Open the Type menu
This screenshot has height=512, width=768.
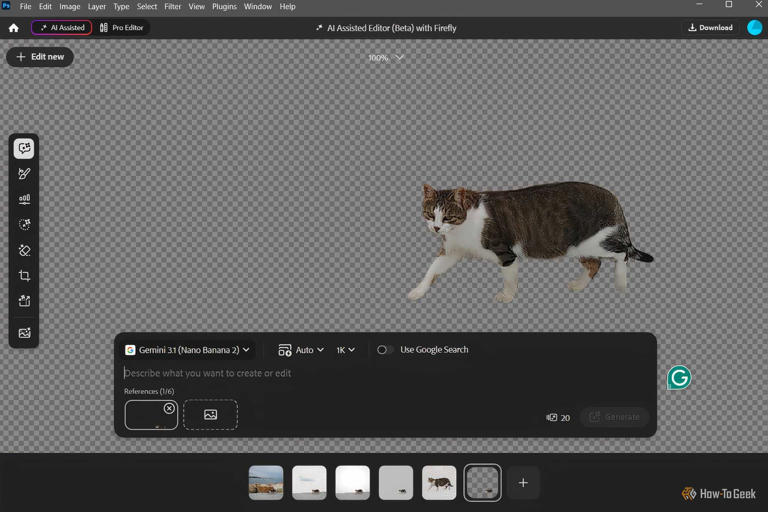pyautogui.click(x=121, y=6)
